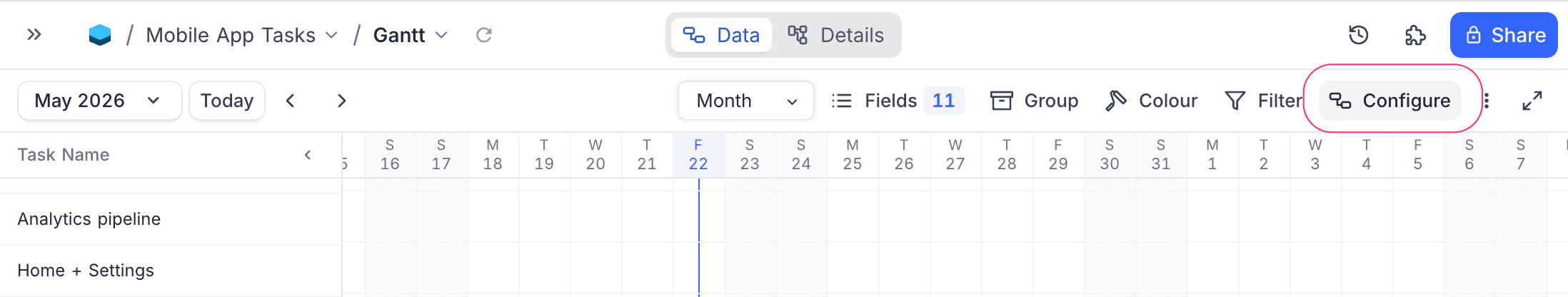Open the version history clock icon
The width and height of the screenshot is (1568, 297).
(1358, 35)
